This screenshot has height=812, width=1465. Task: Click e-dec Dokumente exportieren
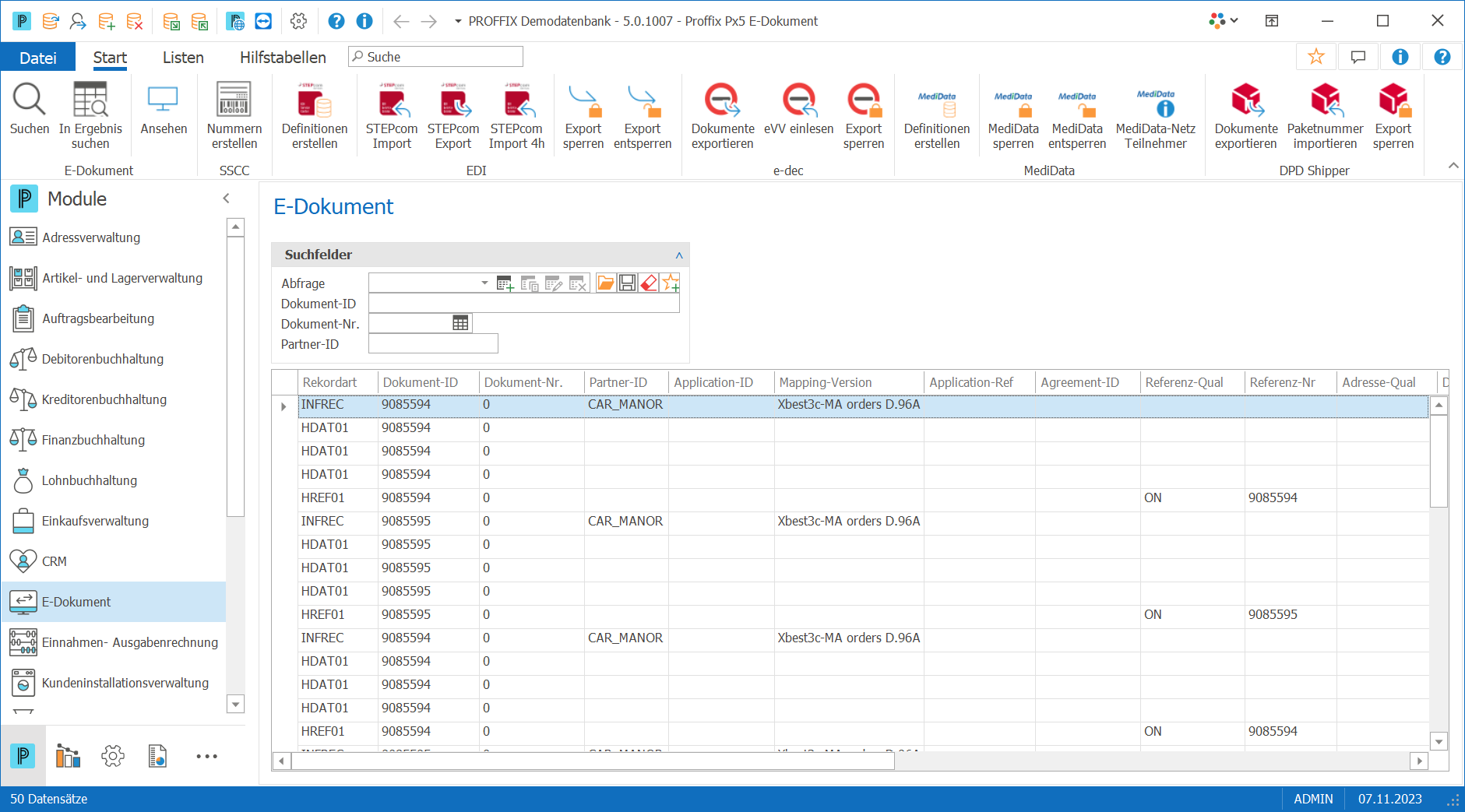723,115
